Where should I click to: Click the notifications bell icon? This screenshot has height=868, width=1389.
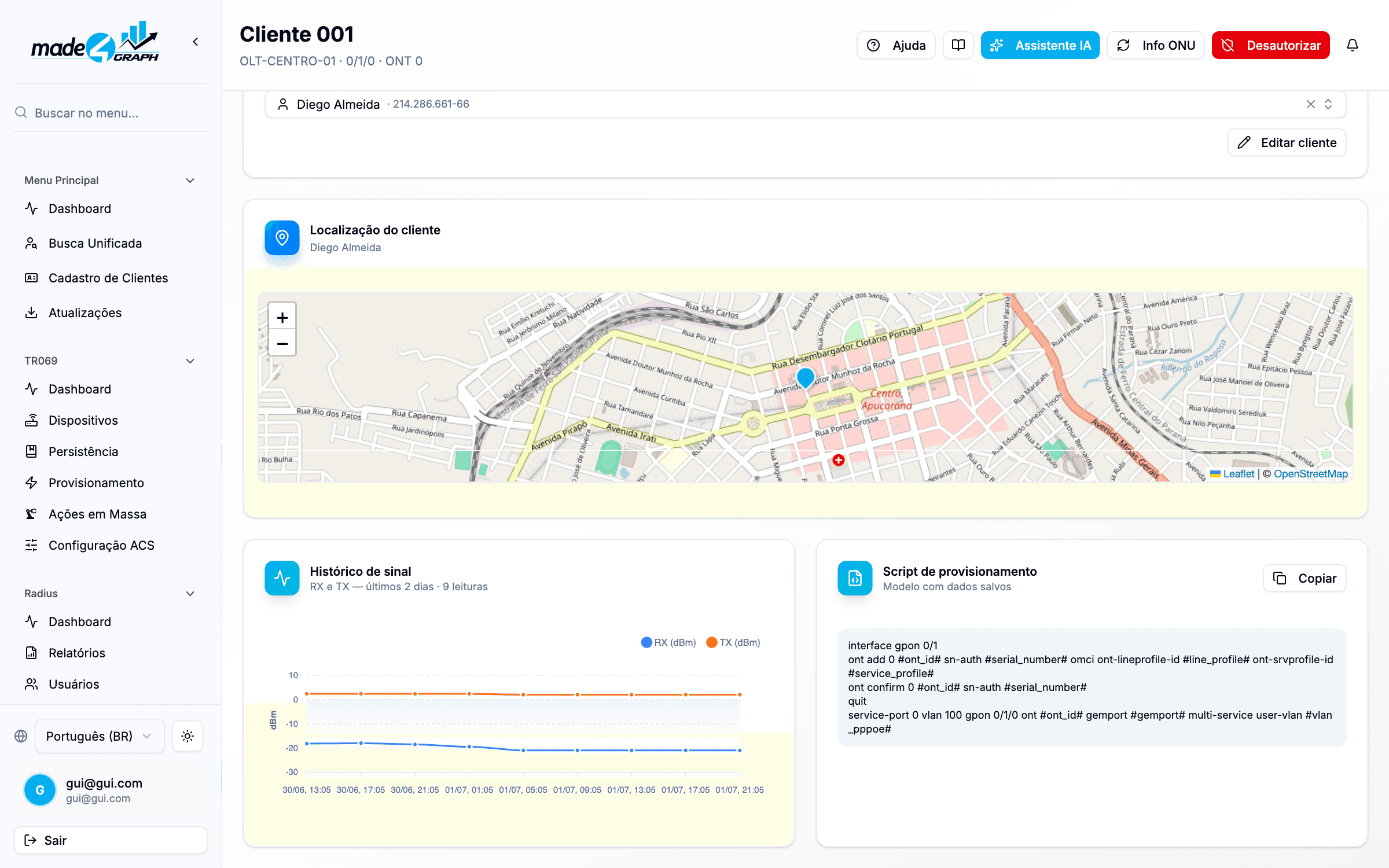click(1352, 45)
